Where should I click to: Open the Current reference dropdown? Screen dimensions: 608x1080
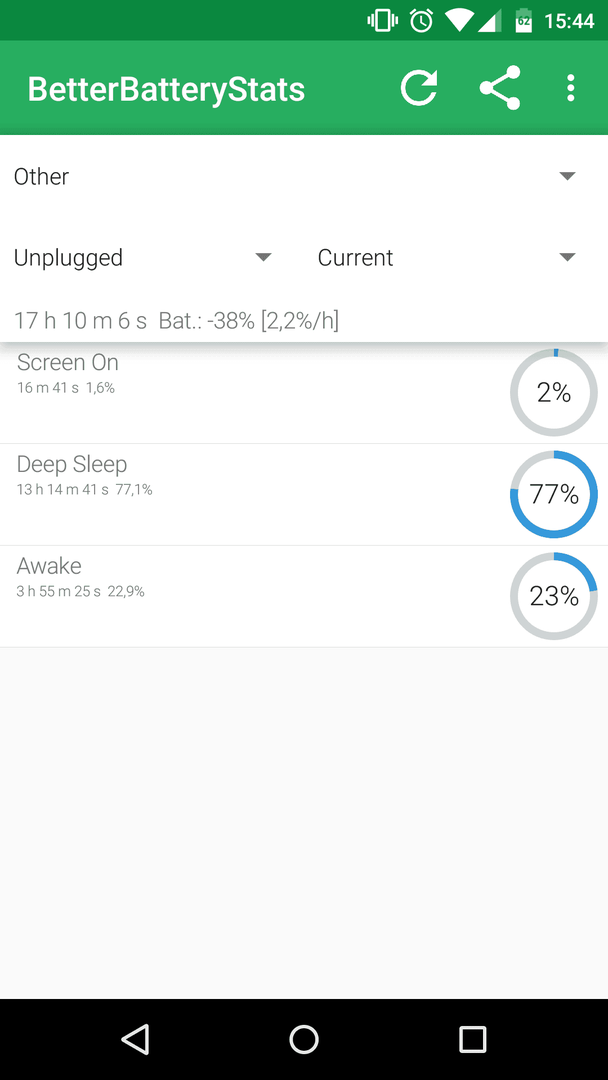pos(446,258)
